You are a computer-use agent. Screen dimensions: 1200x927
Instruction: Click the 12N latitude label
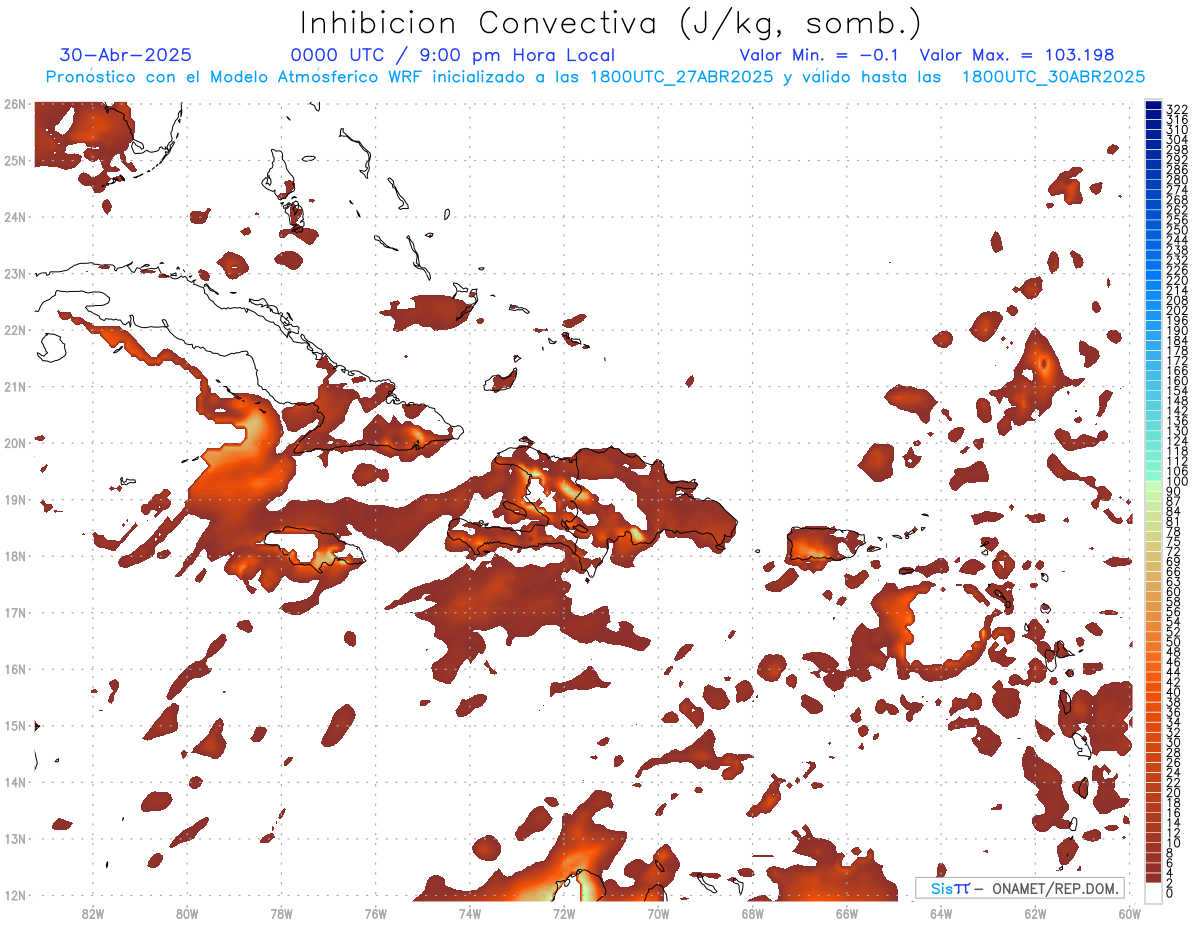click(15, 895)
